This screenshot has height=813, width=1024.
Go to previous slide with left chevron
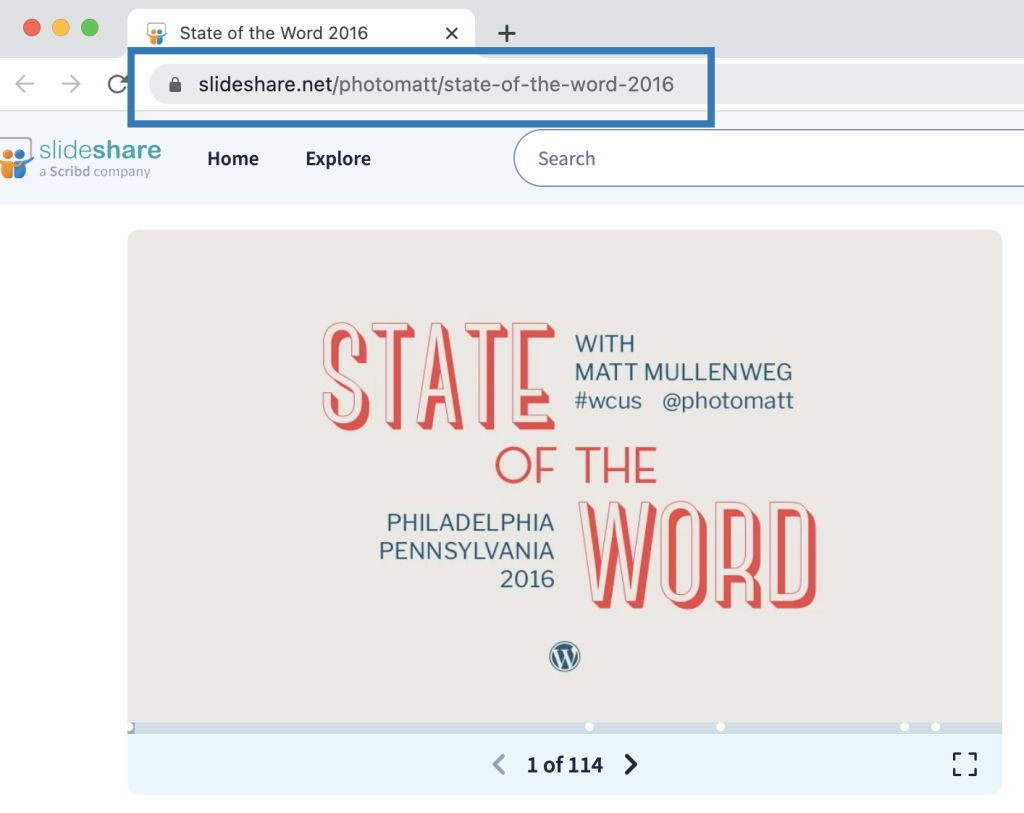coord(499,764)
